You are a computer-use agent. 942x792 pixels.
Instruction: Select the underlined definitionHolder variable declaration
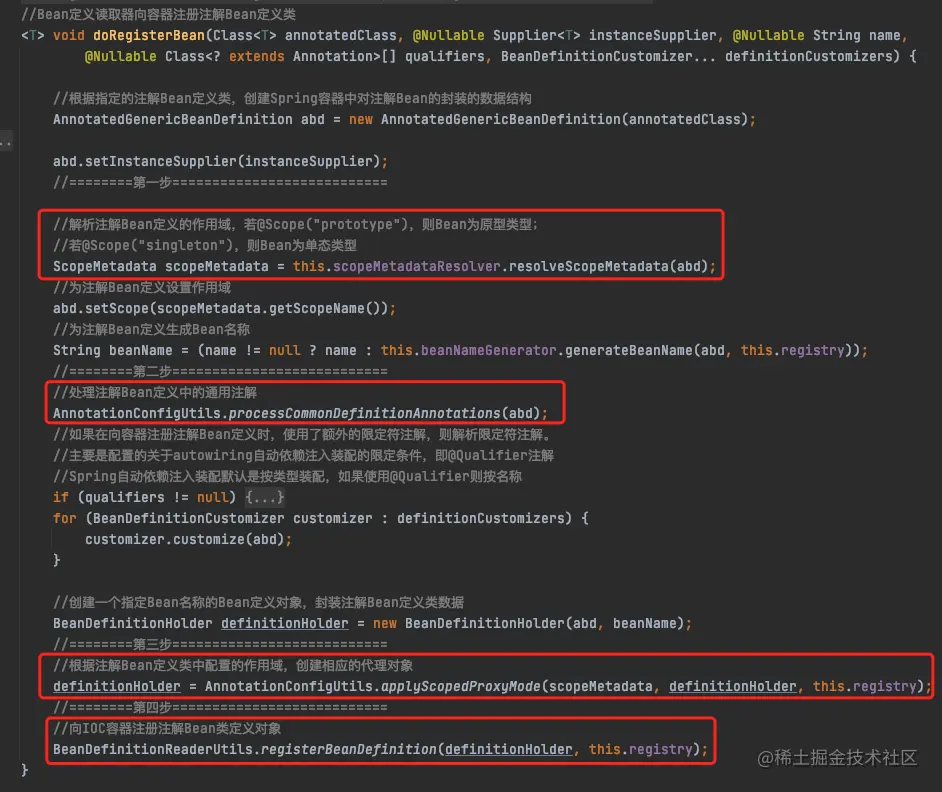click(284, 623)
